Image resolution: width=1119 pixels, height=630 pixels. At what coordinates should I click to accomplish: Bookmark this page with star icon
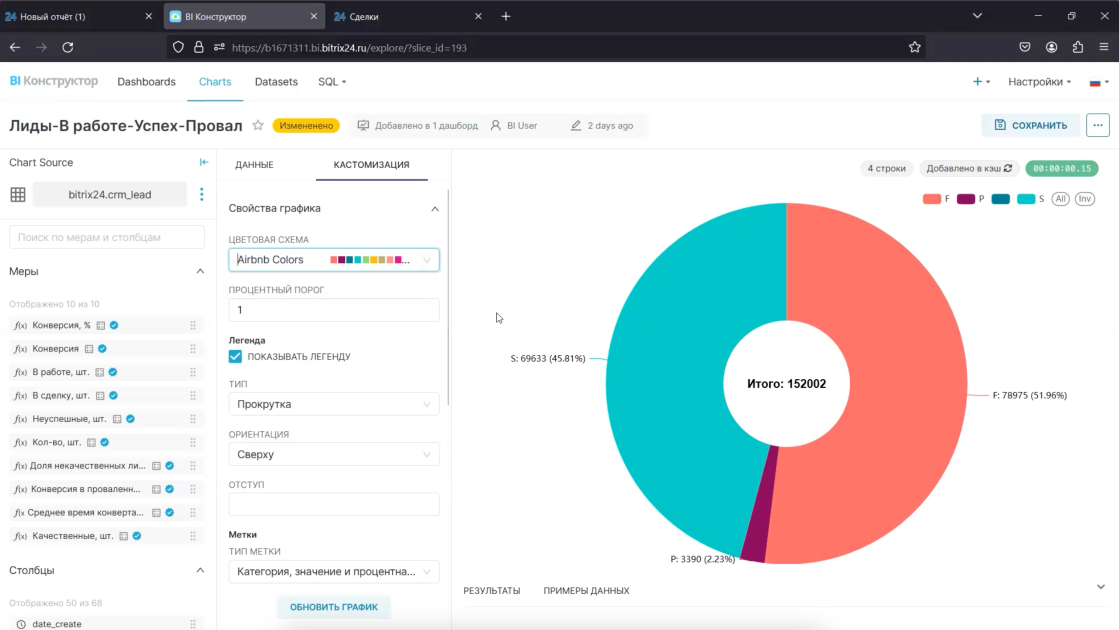click(914, 47)
